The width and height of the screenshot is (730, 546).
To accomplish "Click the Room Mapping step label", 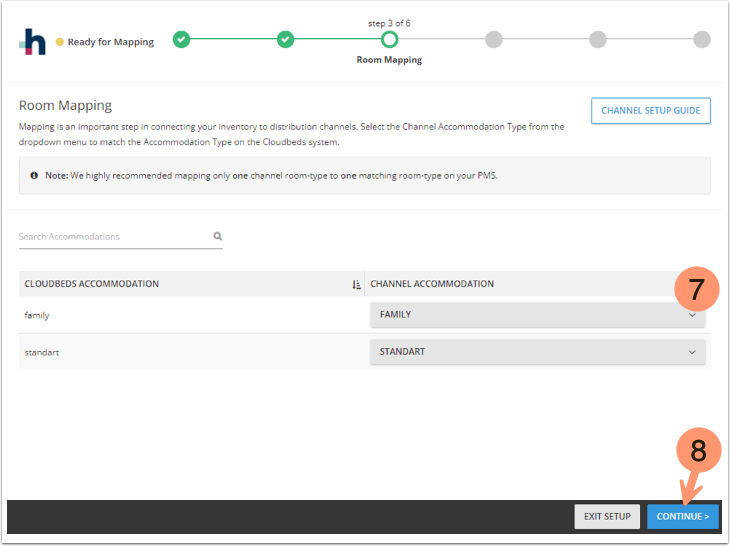I will [389, 60].
